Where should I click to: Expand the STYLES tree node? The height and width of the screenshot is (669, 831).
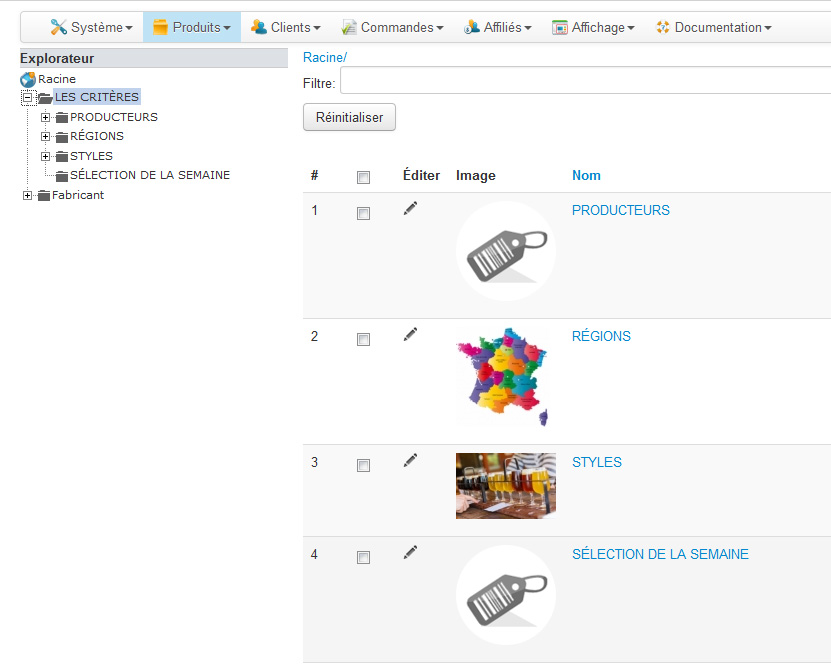(46, 156)
